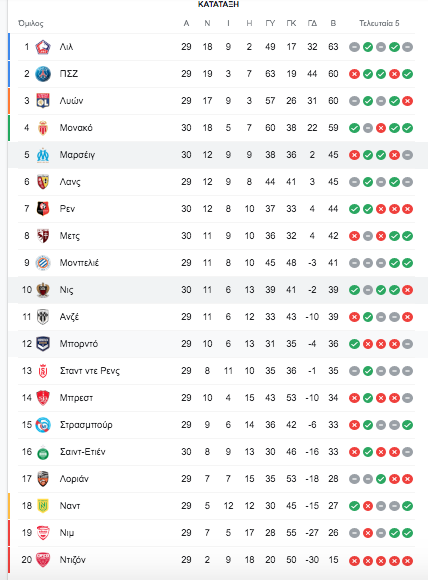
Task: Click the PSG club crest icon
Action: pyautogui.click(x=43, y=74)
